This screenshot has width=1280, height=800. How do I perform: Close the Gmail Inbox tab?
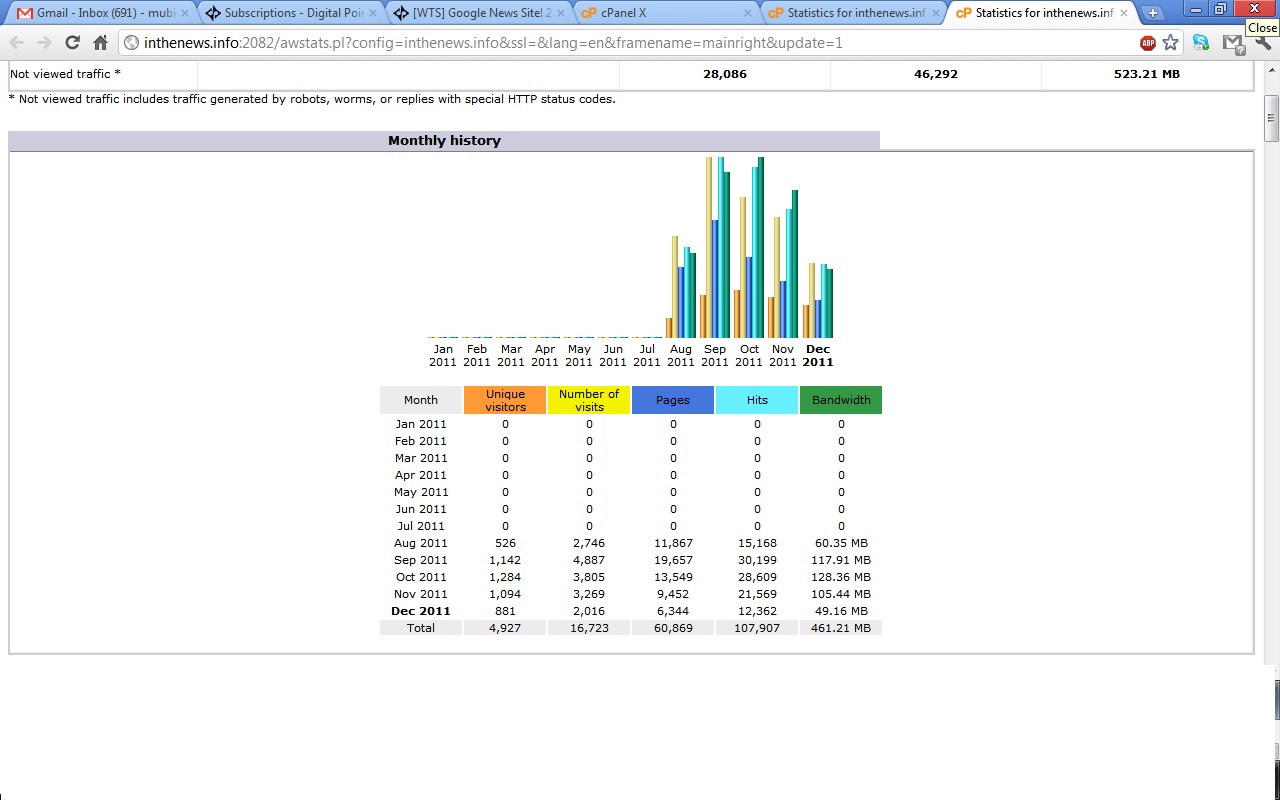[x=184, y=13]
